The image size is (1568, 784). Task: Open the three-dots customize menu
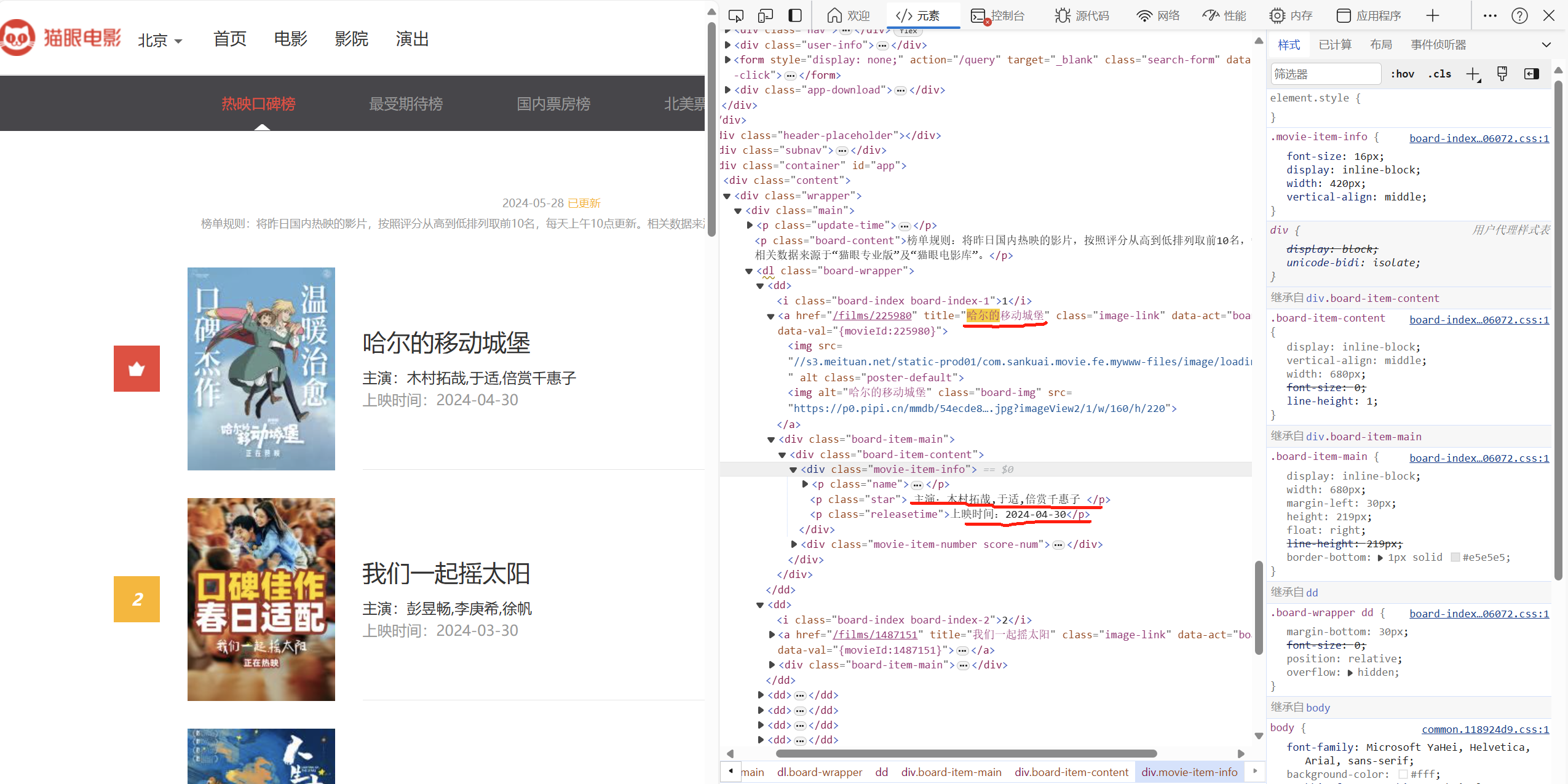point(1490,15)
